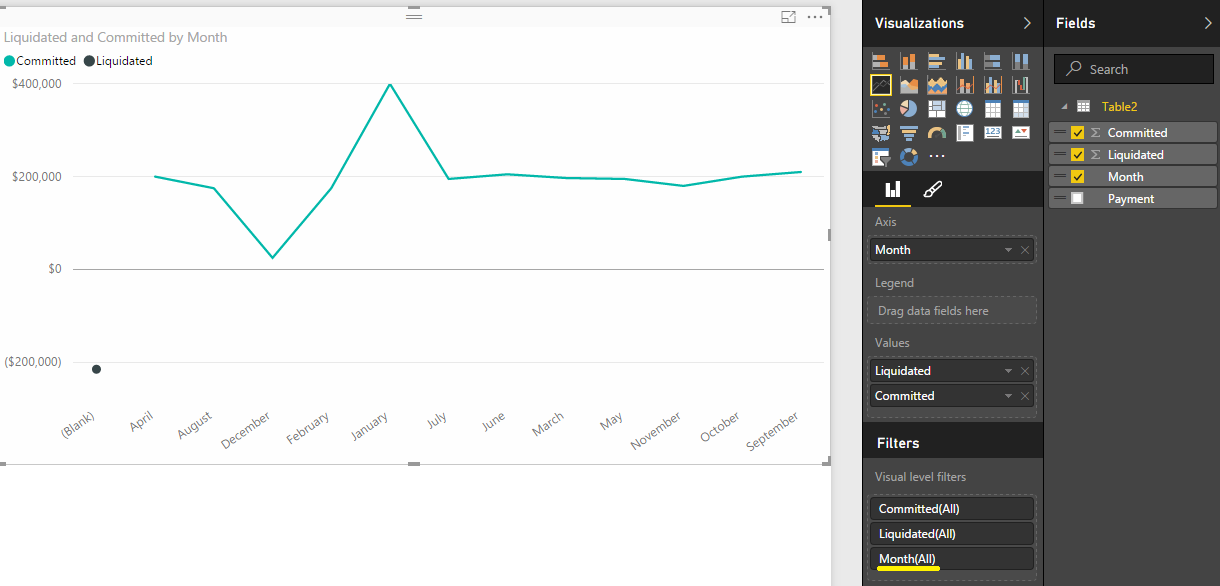Select the Table2 table name

[1119, 107]
